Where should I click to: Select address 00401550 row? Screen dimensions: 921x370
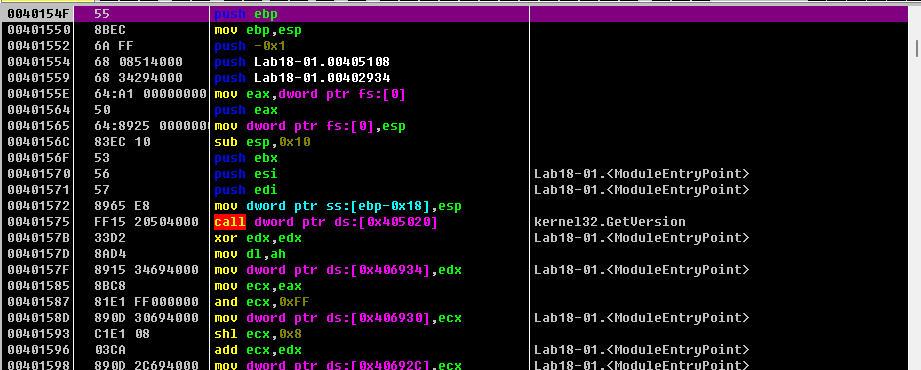coord(39,30)
